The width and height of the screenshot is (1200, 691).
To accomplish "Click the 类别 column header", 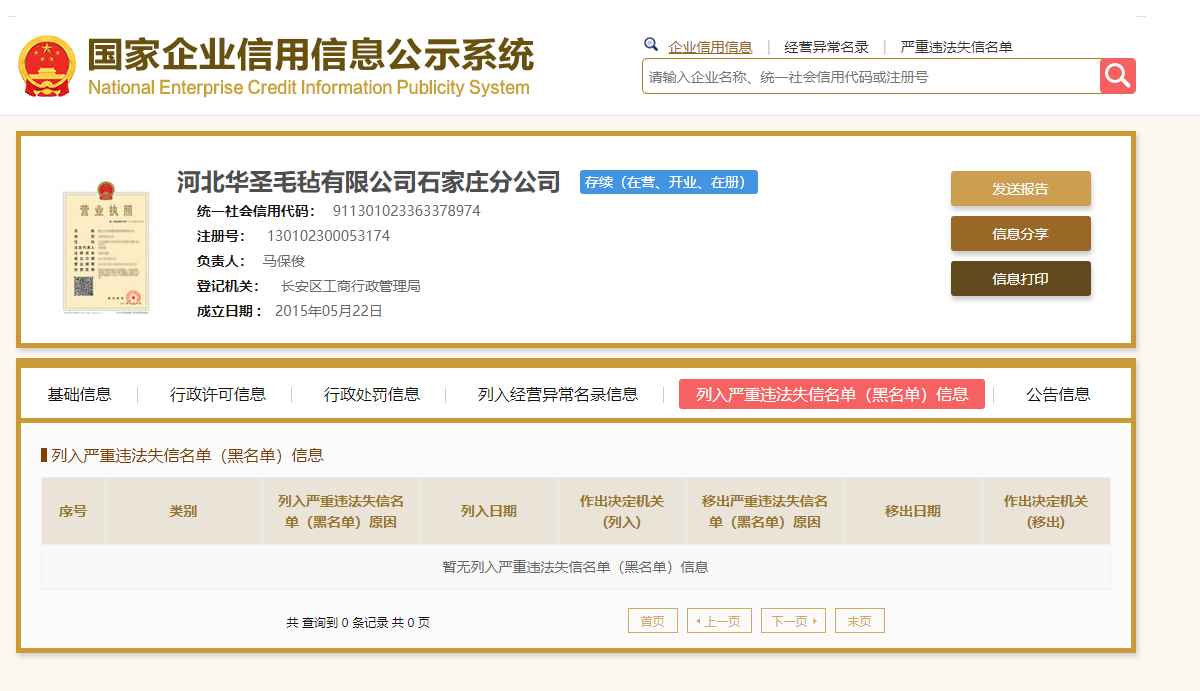I will point(184,511).
